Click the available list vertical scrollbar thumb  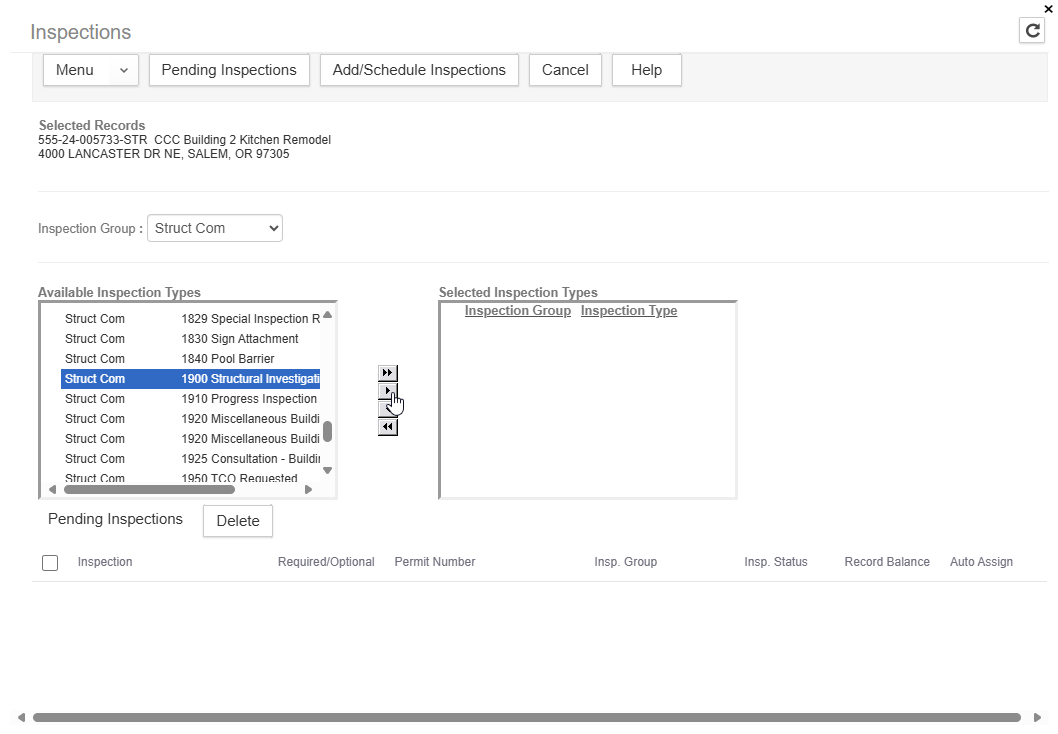pos(327,431)
